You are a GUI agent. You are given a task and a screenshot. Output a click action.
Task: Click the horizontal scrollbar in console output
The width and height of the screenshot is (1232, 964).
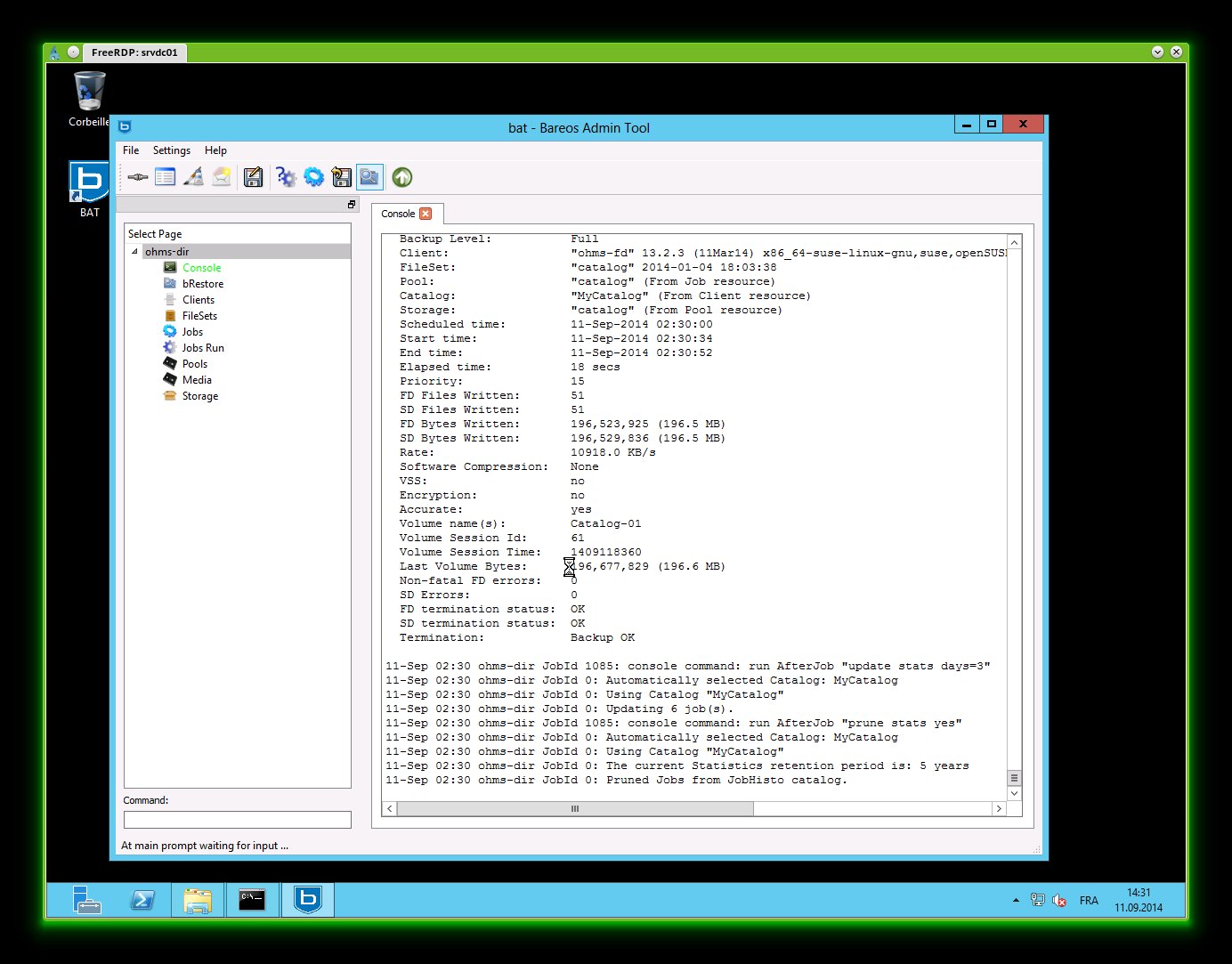[575, 808]
